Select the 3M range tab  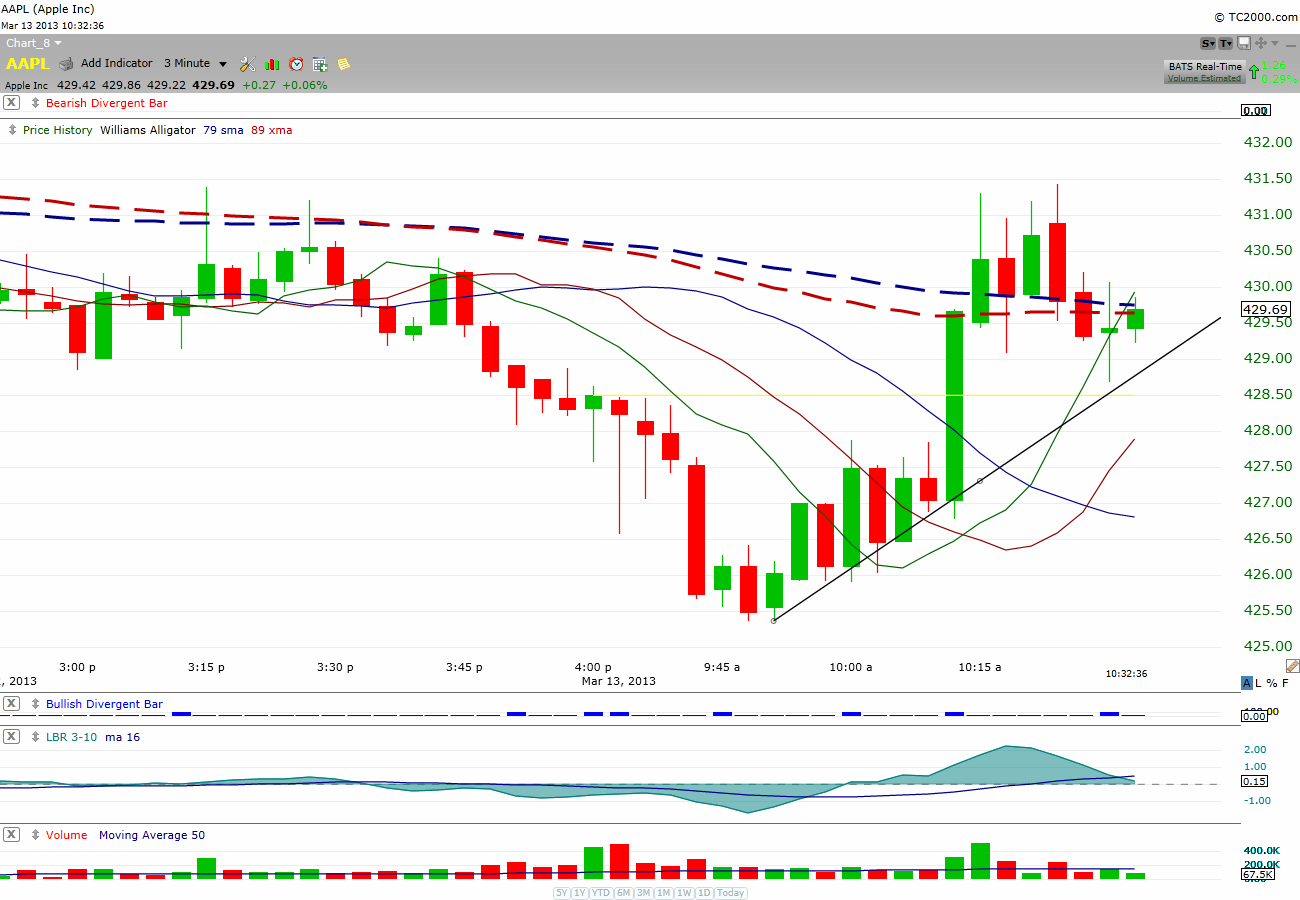643,893
